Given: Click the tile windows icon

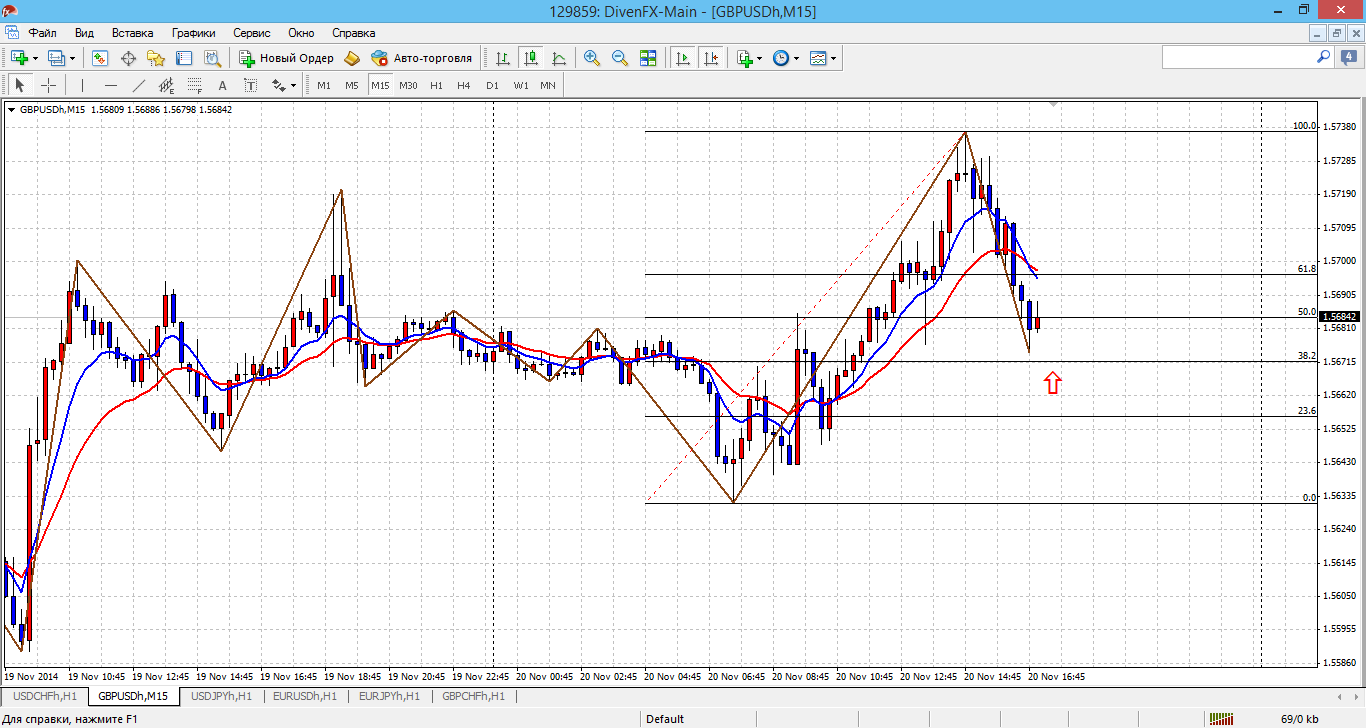Looking at the screenshot, I should coord(648,58).
